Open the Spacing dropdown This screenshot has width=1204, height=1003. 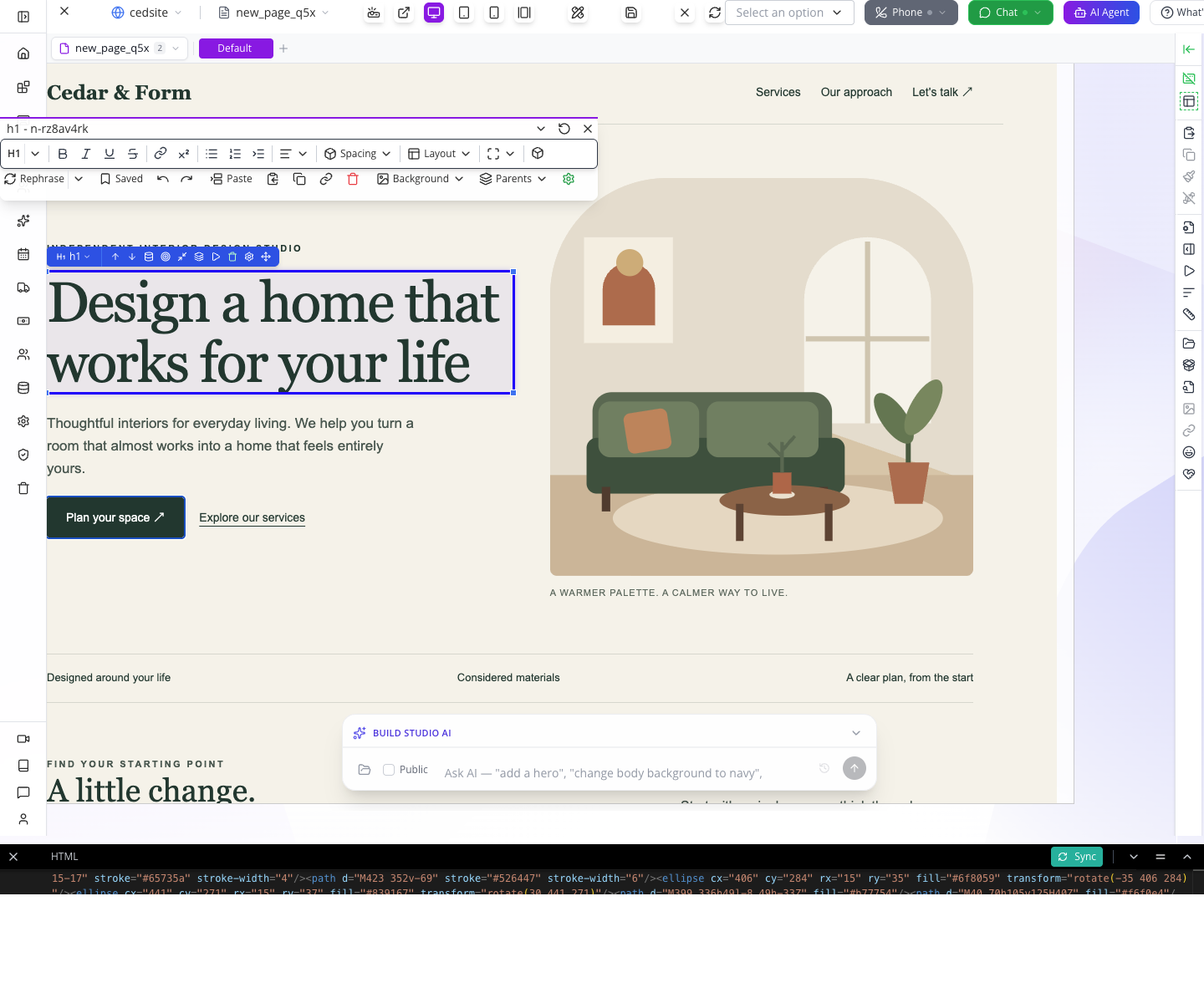tap(358, 154)
